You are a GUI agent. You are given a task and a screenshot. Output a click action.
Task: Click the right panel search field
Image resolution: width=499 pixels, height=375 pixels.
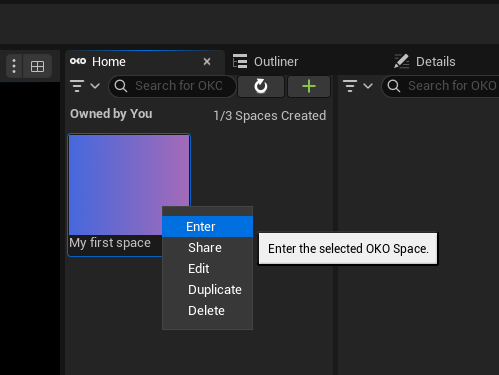coord(441,86)
